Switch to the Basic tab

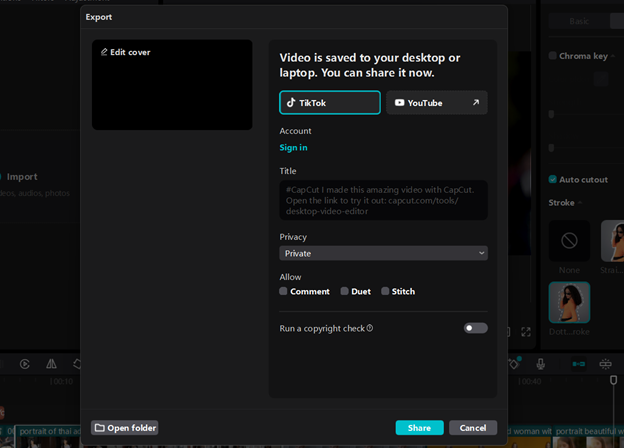coord(579,21)
